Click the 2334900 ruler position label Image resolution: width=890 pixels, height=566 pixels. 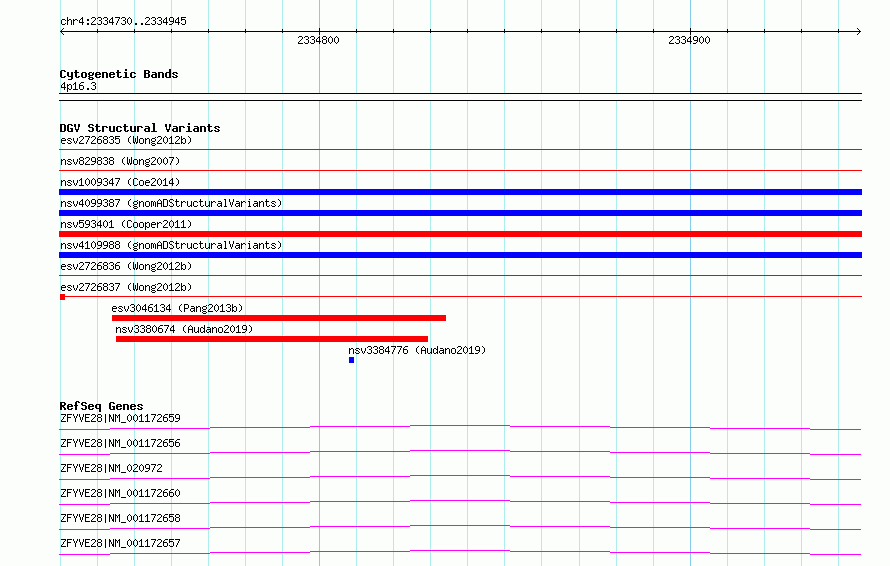click(x=689, y=40)
